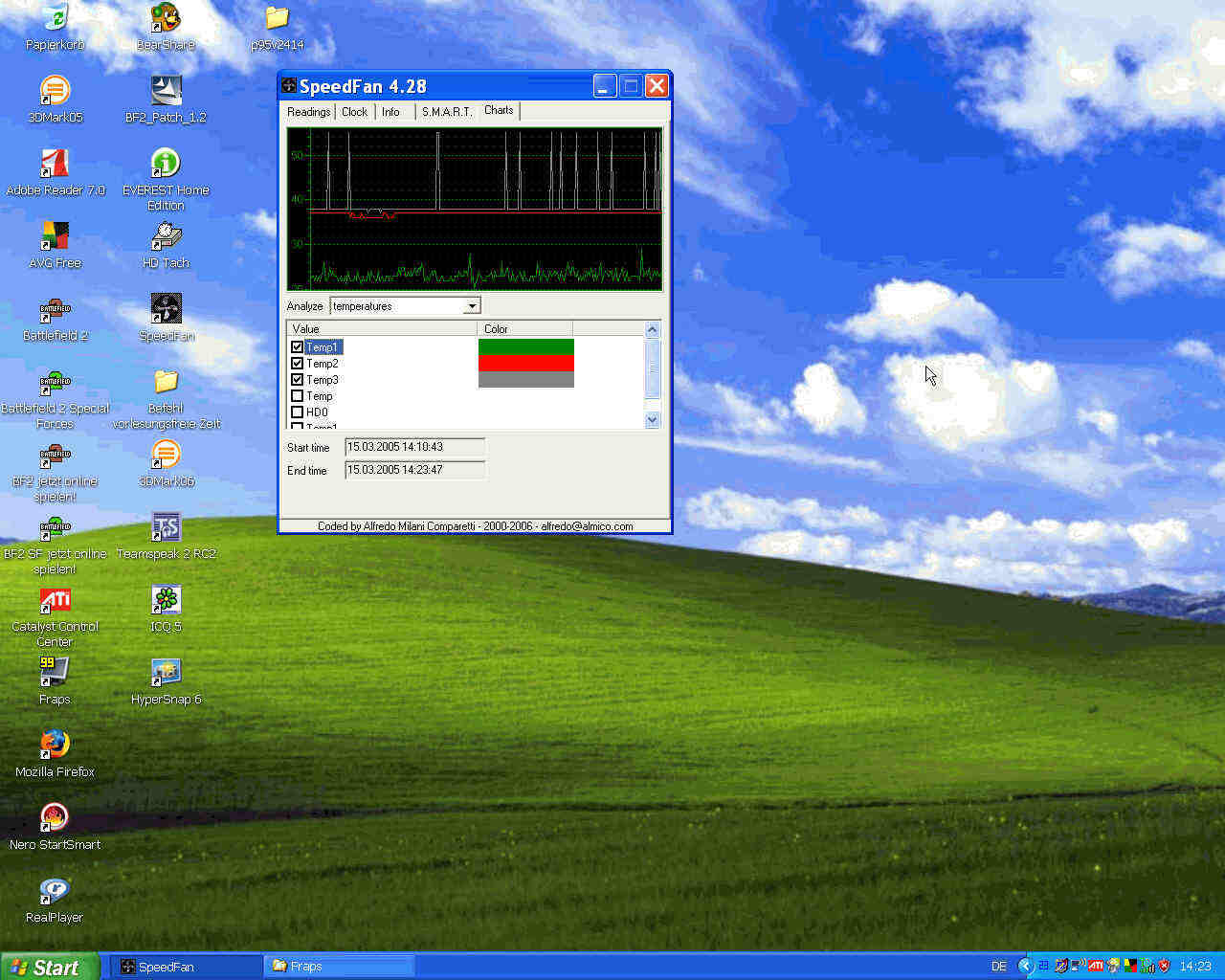Launch the Fraps desktop shortcut

(x=55, y=681)
